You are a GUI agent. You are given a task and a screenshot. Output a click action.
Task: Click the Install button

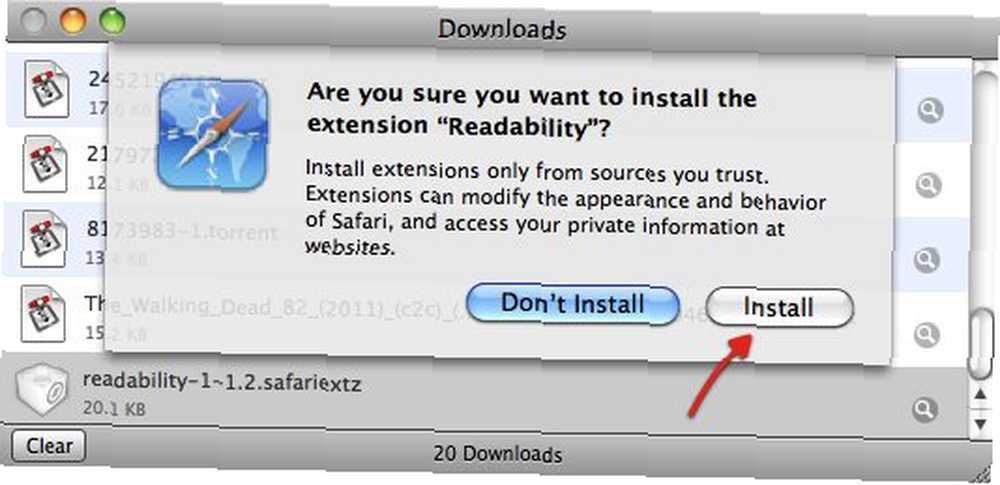pos(779,308)
